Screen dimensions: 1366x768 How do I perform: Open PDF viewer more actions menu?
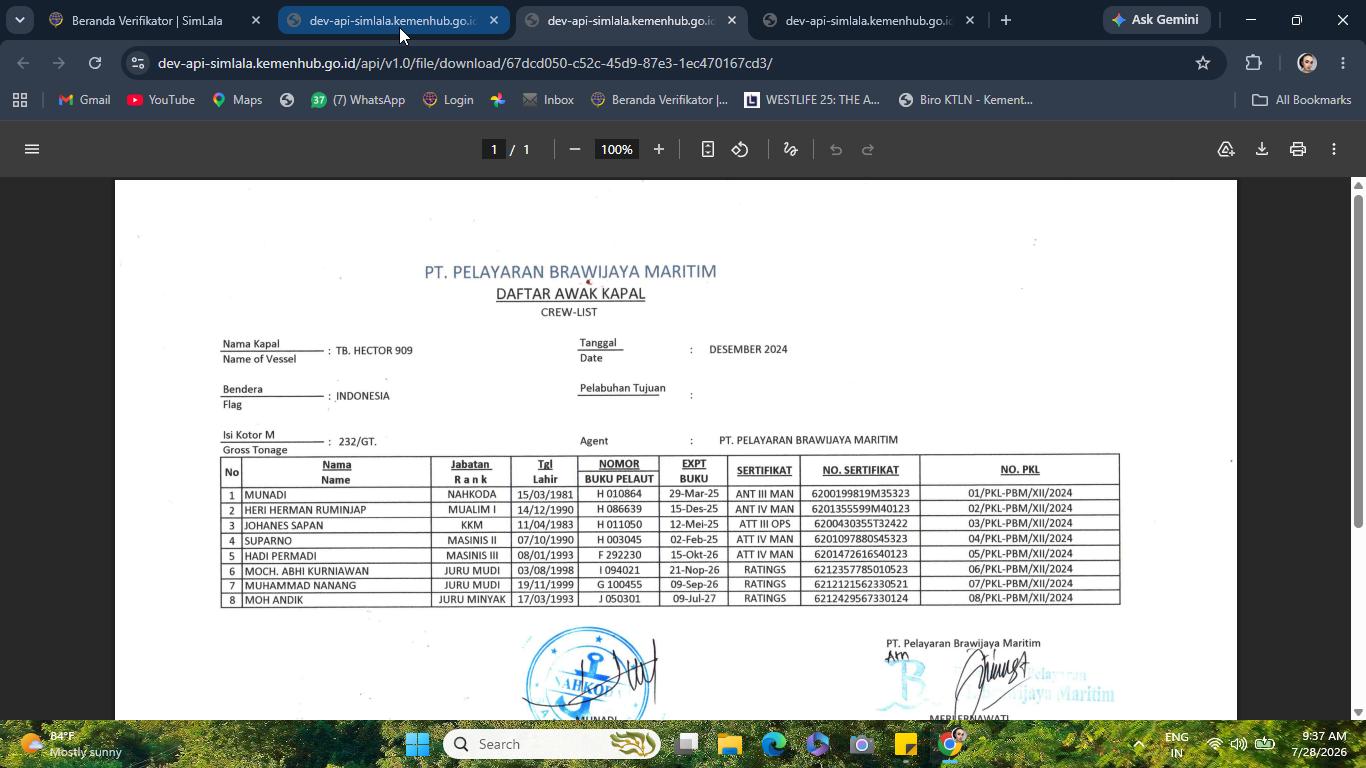pyautogui.click(x=1334, y=149)
